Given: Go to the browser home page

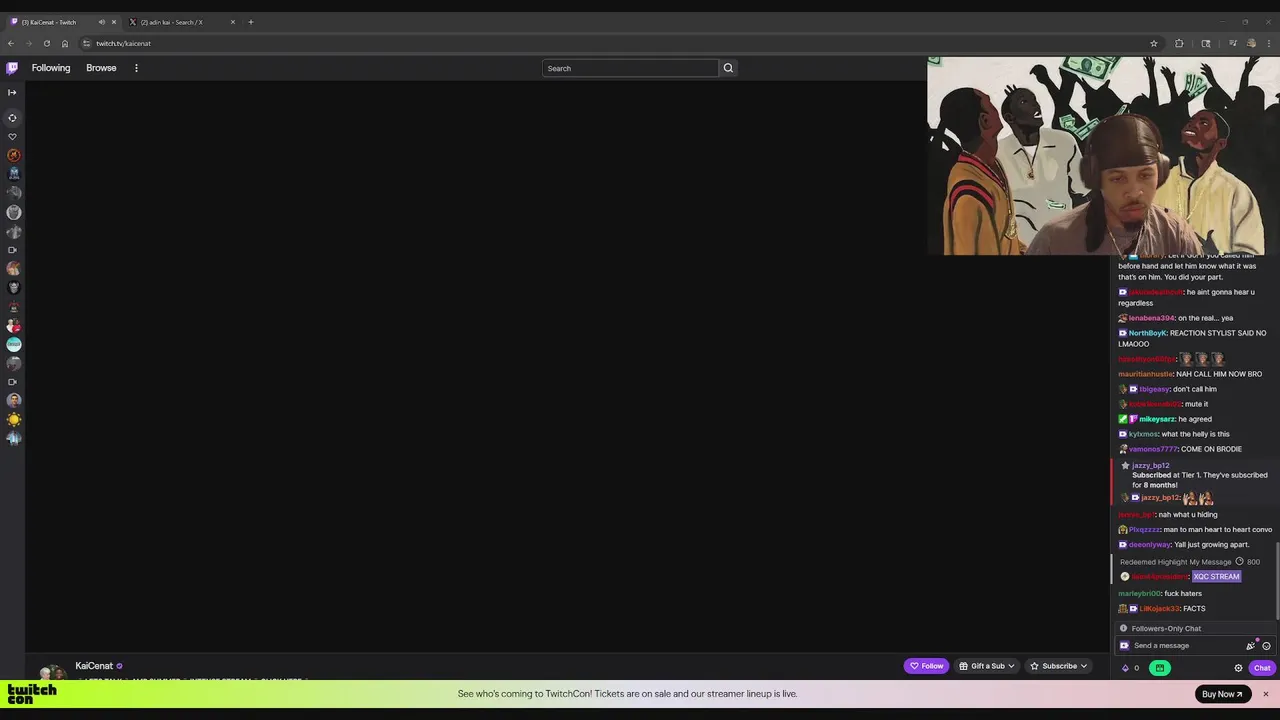Looking at the screenshot, I should click(x=65, y=43).
